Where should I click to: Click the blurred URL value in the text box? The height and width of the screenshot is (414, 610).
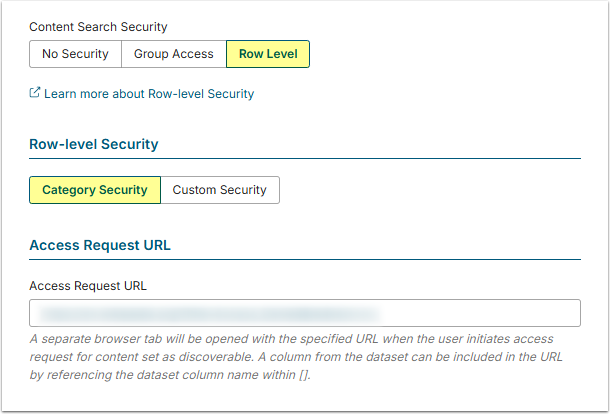tap(200, 313)
